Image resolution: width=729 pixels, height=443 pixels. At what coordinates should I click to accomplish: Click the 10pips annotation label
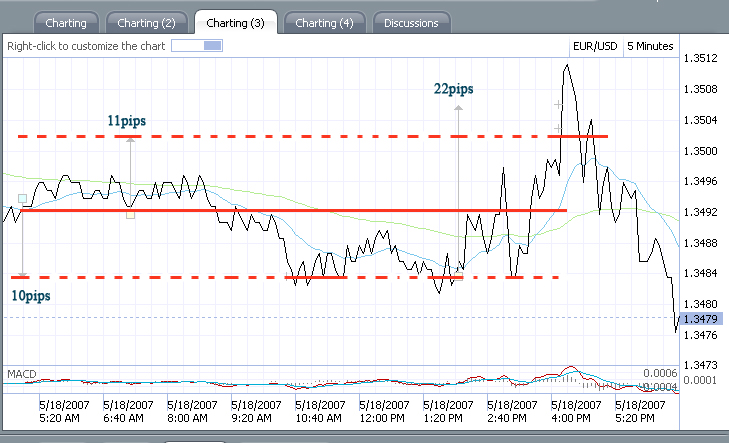(x=31, y=296)
